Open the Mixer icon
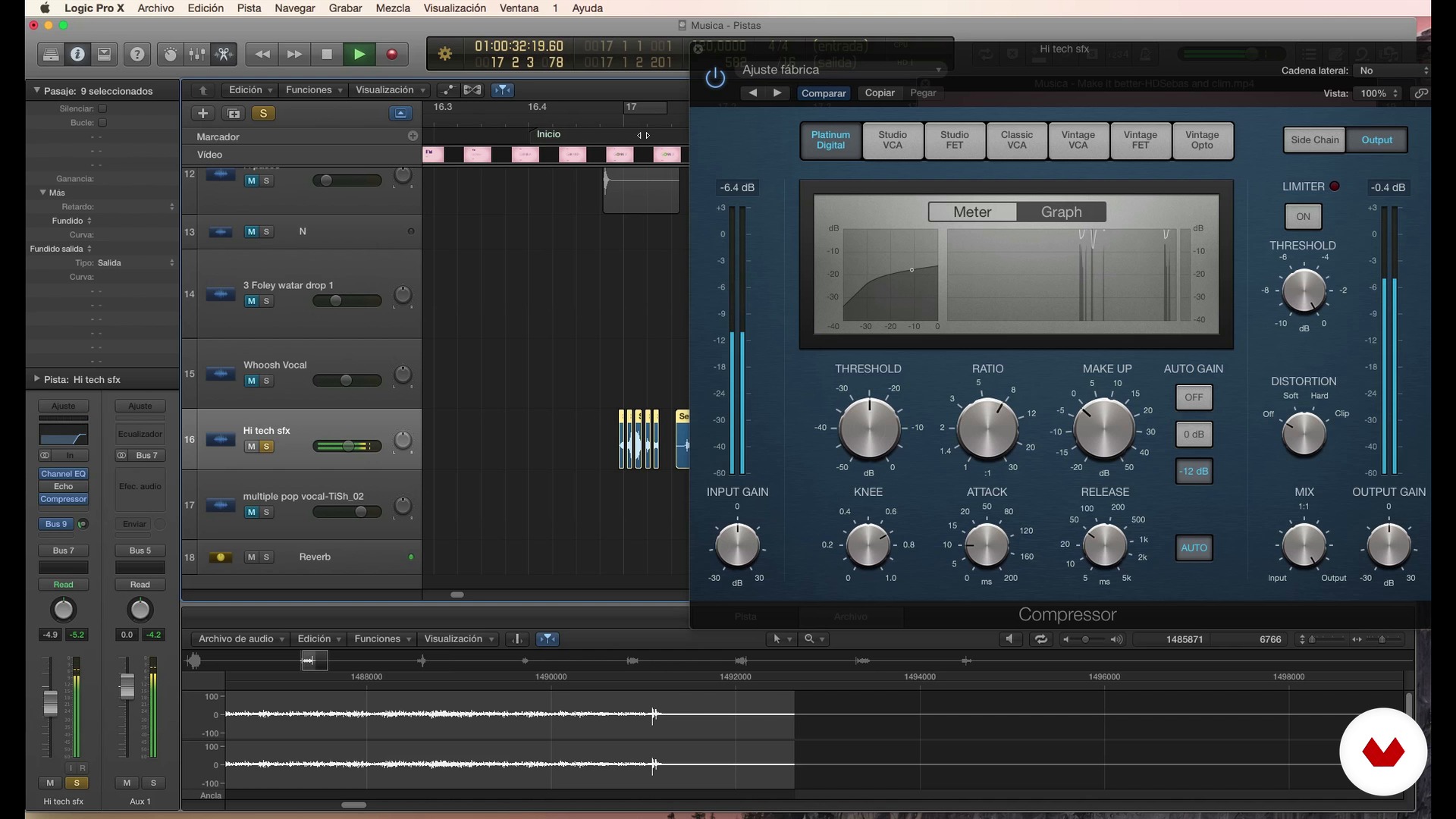The image size is (1456, 819). 197,55
